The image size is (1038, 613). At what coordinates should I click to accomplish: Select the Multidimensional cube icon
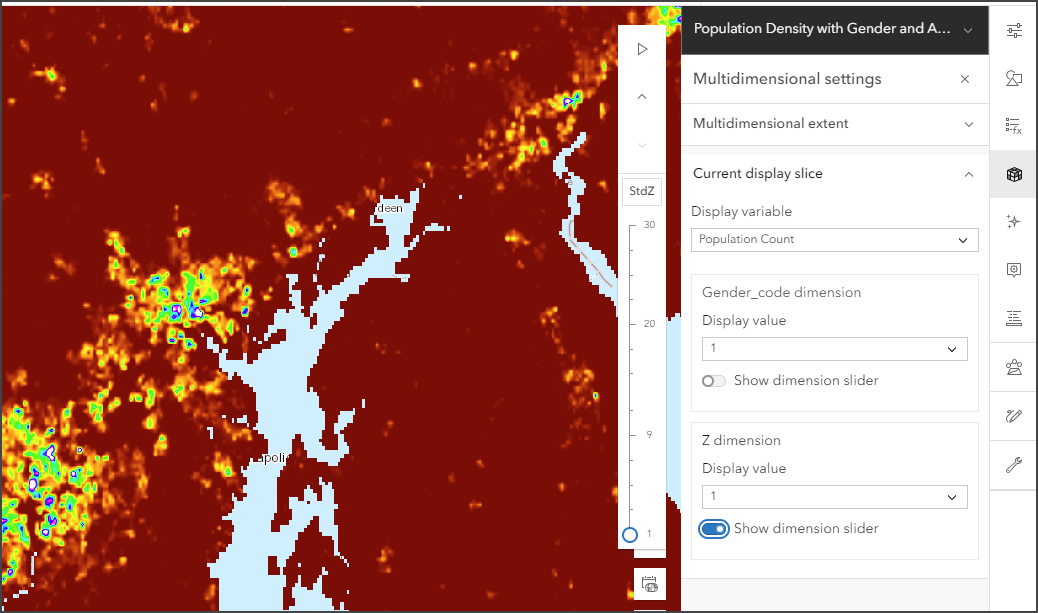coord(1014,174)
